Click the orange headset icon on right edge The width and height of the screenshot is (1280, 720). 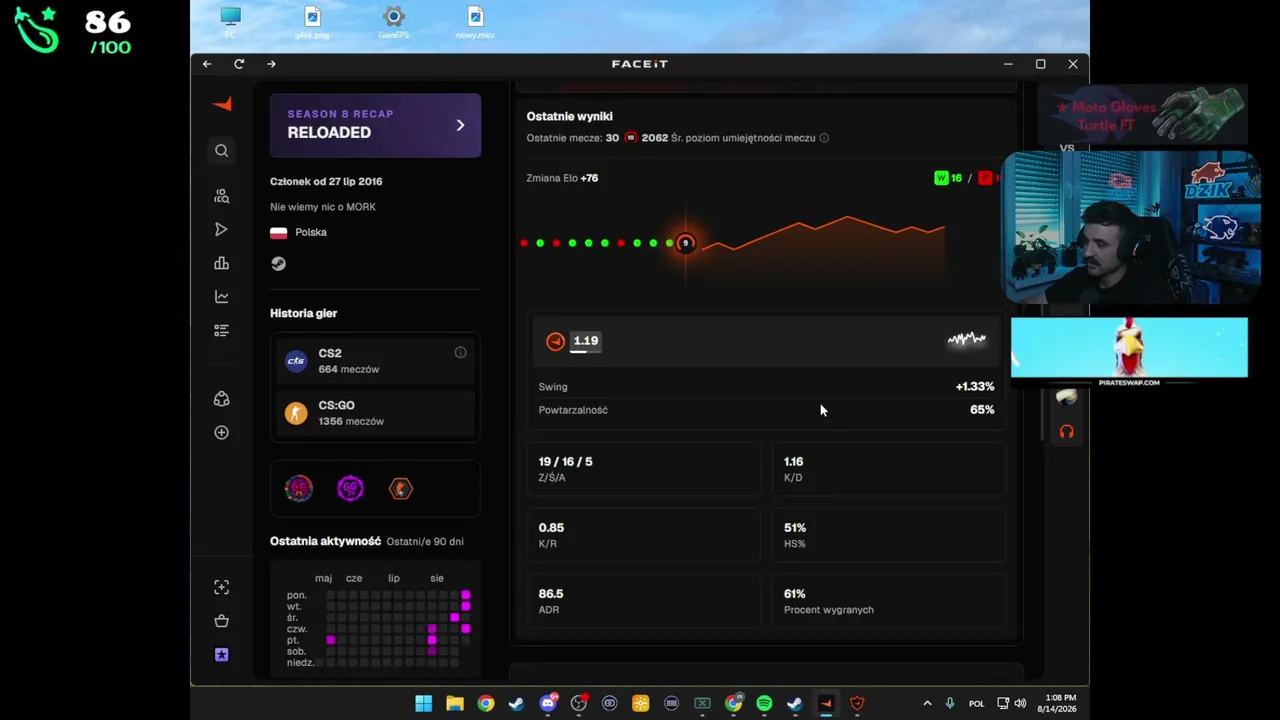(x=1067, y=432)
